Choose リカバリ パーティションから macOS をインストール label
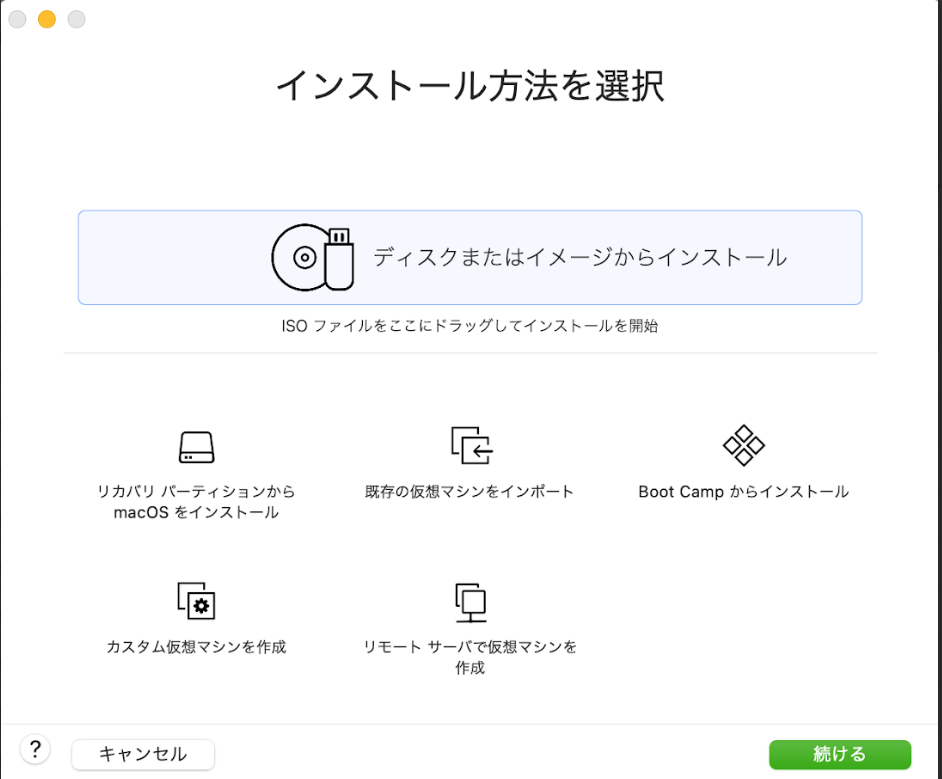 point(196,502)
